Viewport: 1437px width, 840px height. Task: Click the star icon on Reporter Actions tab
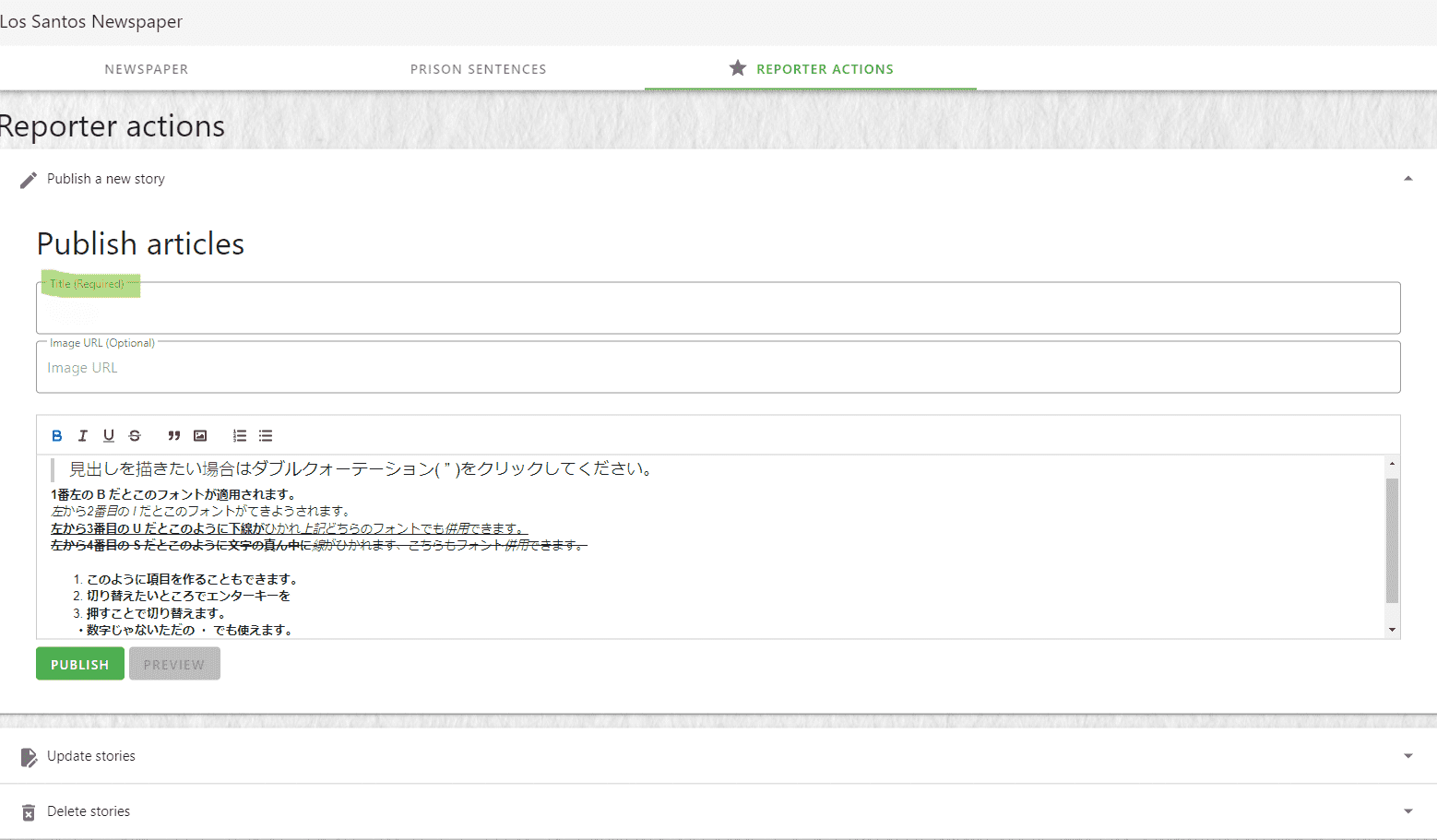738,68
